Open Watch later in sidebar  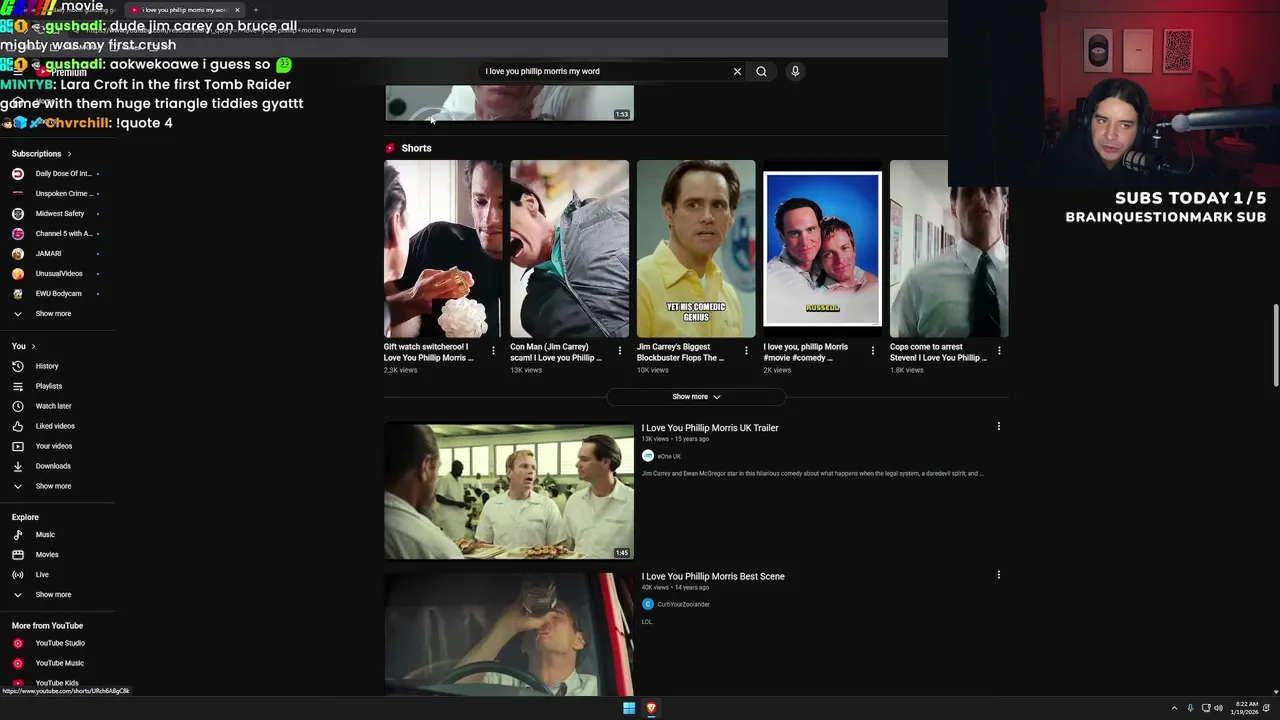click(x=53, y=406)
